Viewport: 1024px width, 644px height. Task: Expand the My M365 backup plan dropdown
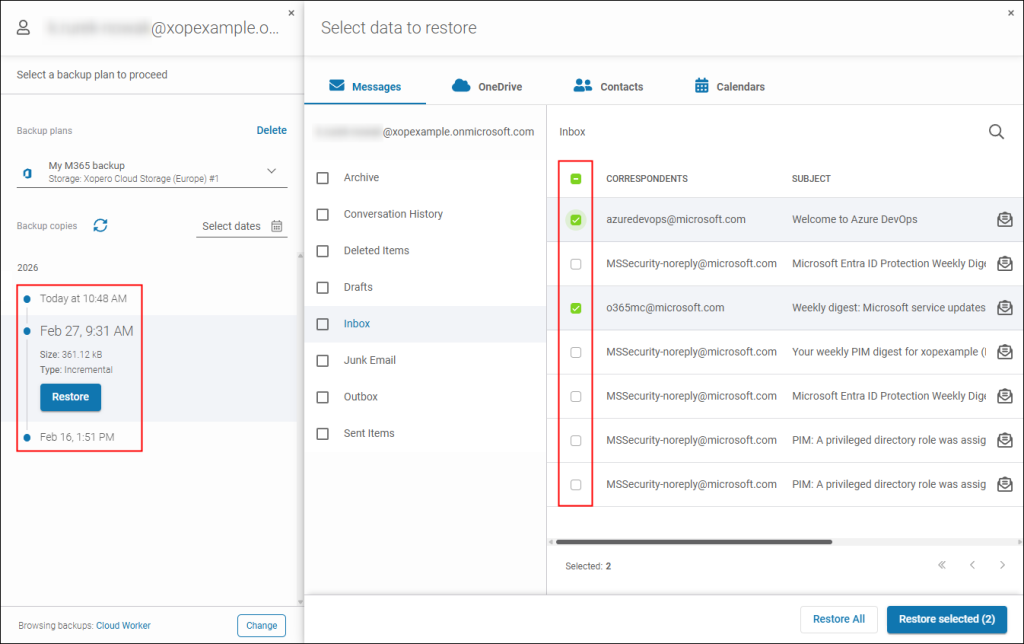[270, 170]
